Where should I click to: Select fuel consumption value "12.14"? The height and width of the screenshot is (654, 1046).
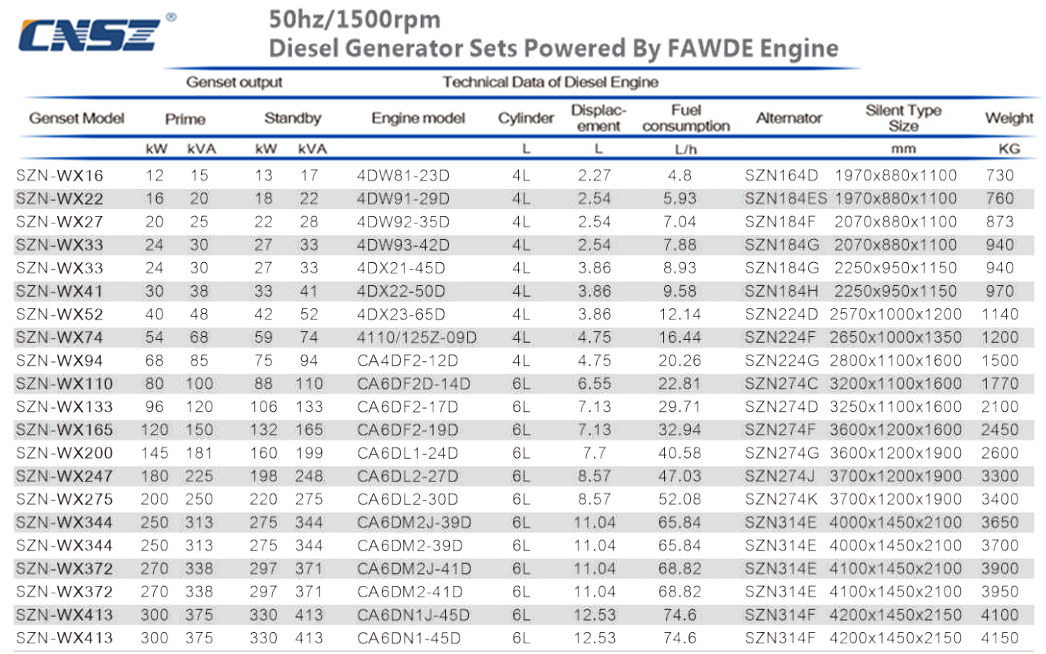680,314
